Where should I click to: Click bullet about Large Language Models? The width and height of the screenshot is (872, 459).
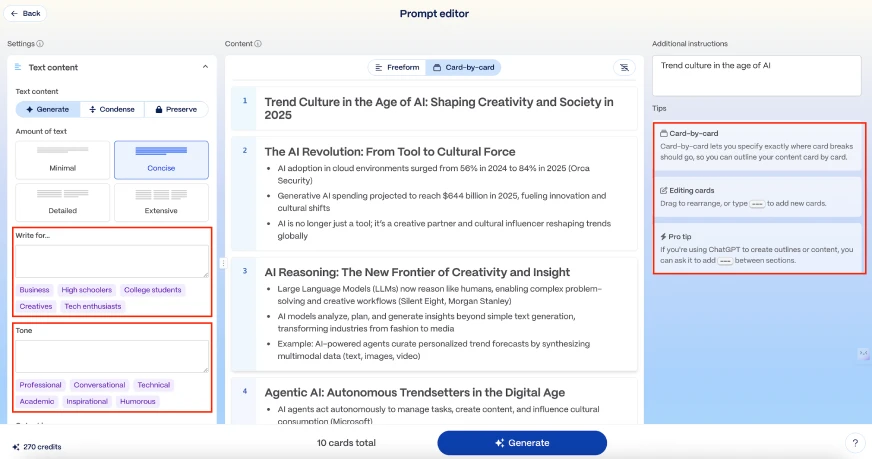(439, 295)
